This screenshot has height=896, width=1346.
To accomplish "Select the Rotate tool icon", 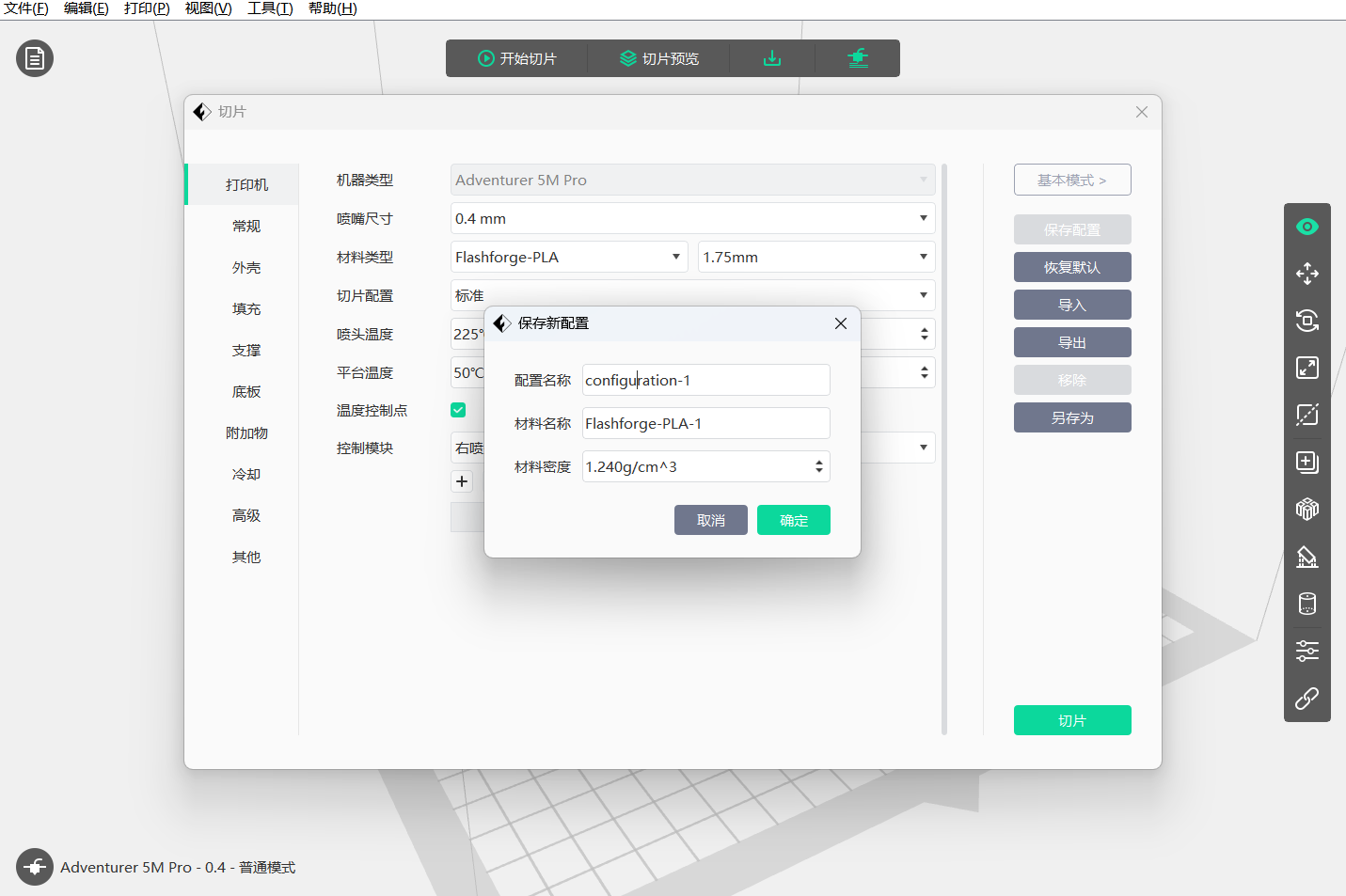I will click(1307, 321).
